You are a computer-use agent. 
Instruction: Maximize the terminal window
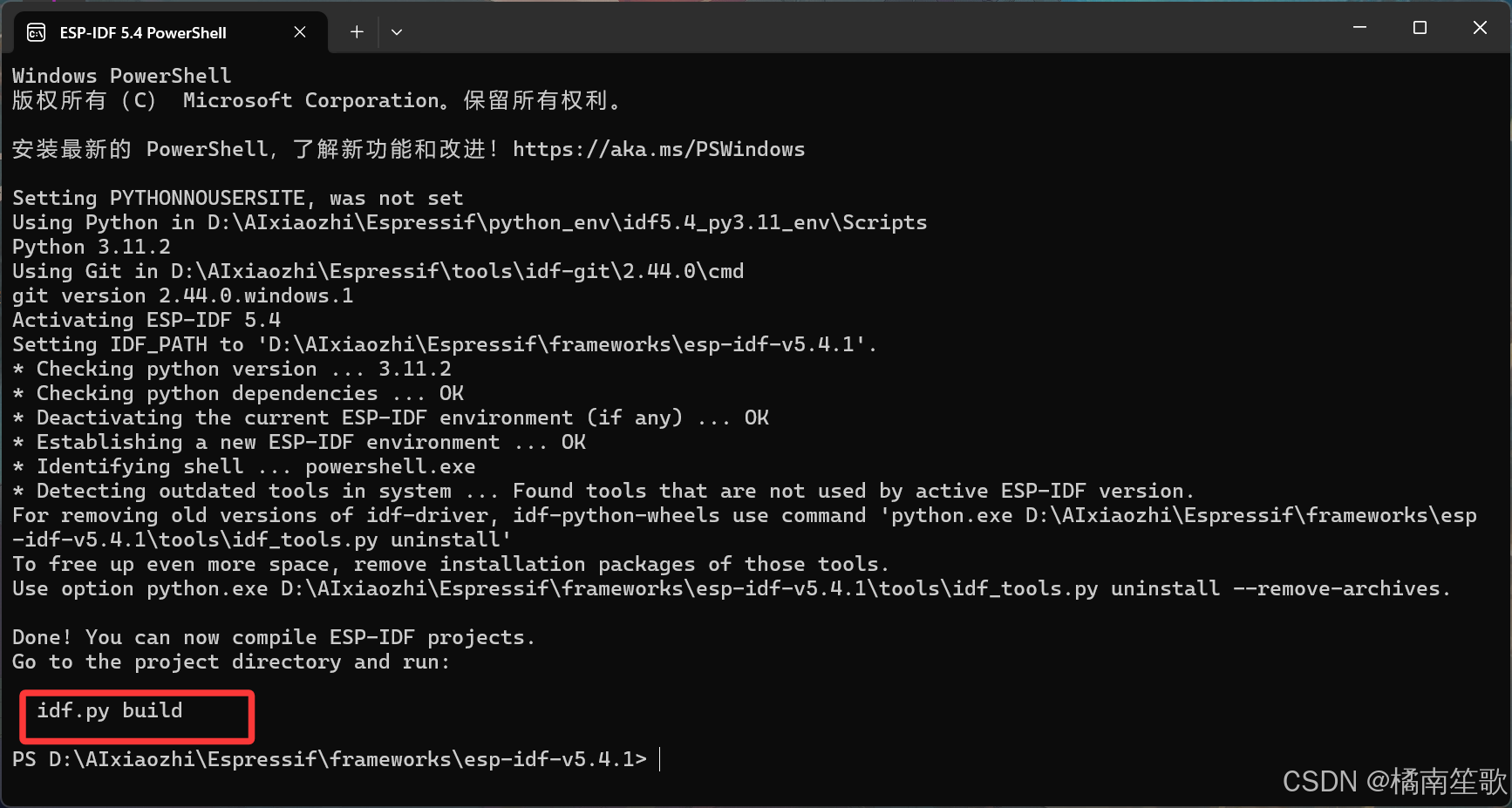[1420, 28]
